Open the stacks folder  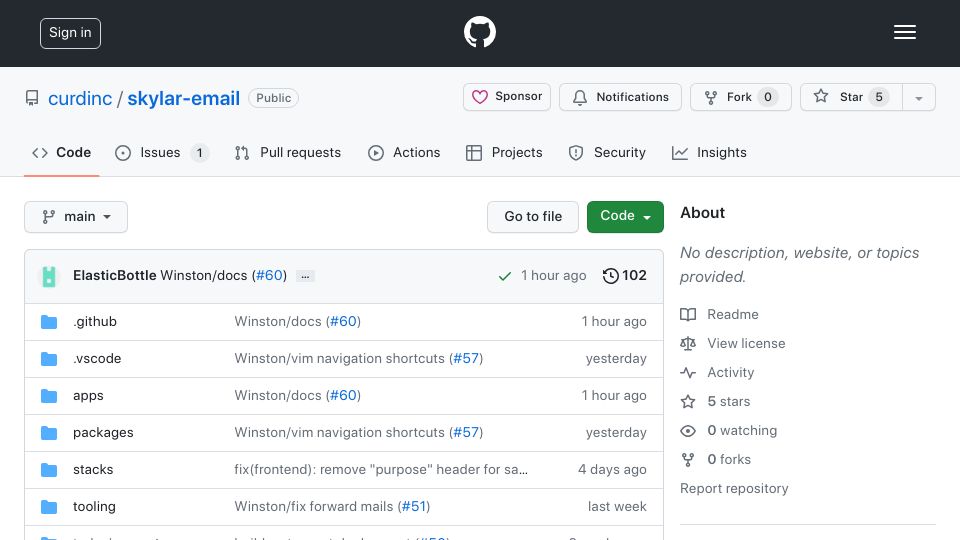click(x=93, y=470)
